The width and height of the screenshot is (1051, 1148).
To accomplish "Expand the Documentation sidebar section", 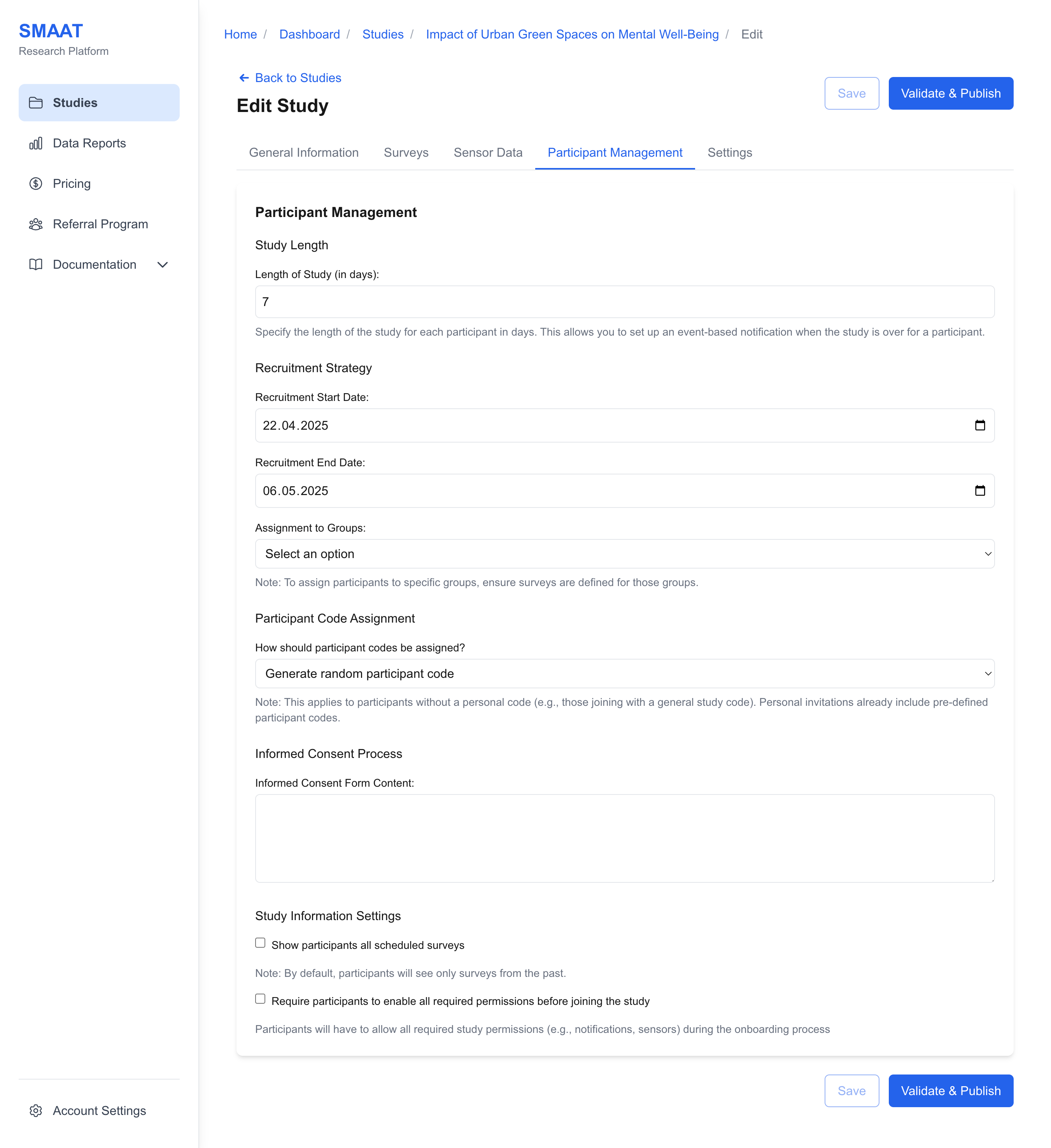I will click(163, 264).
